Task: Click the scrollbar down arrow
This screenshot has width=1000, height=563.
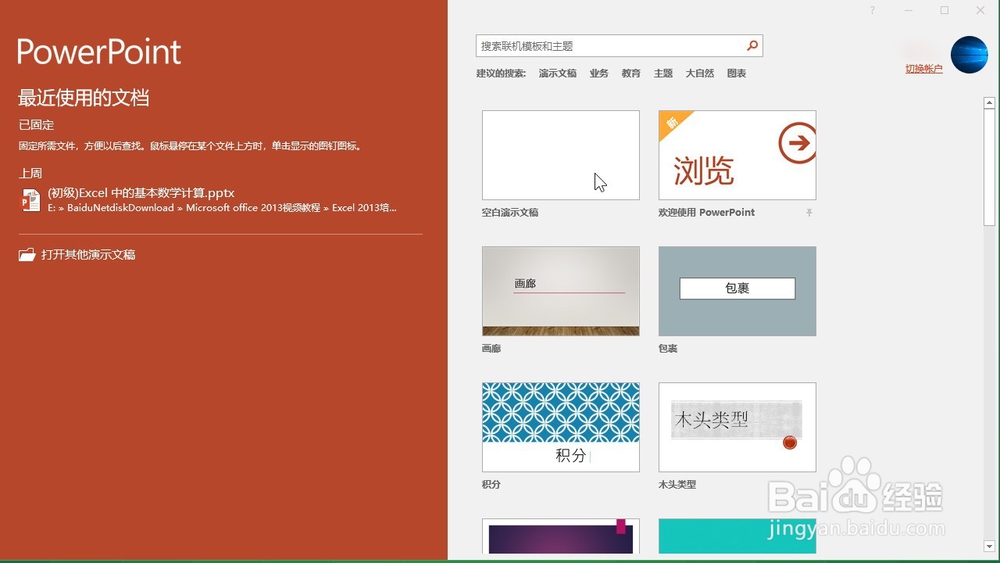Action: [989, 546]
